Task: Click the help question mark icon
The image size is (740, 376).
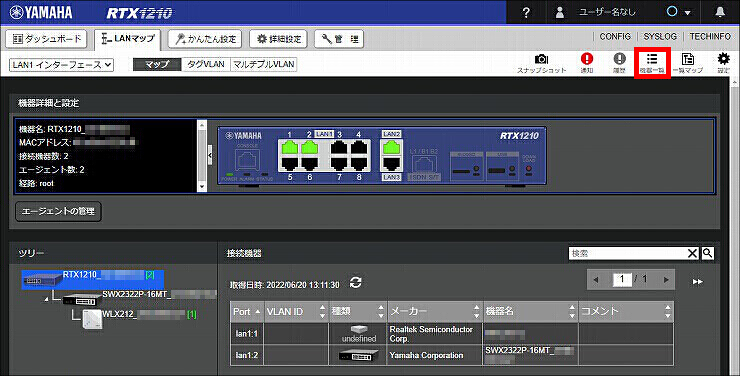Action: (x=526, y=13)
